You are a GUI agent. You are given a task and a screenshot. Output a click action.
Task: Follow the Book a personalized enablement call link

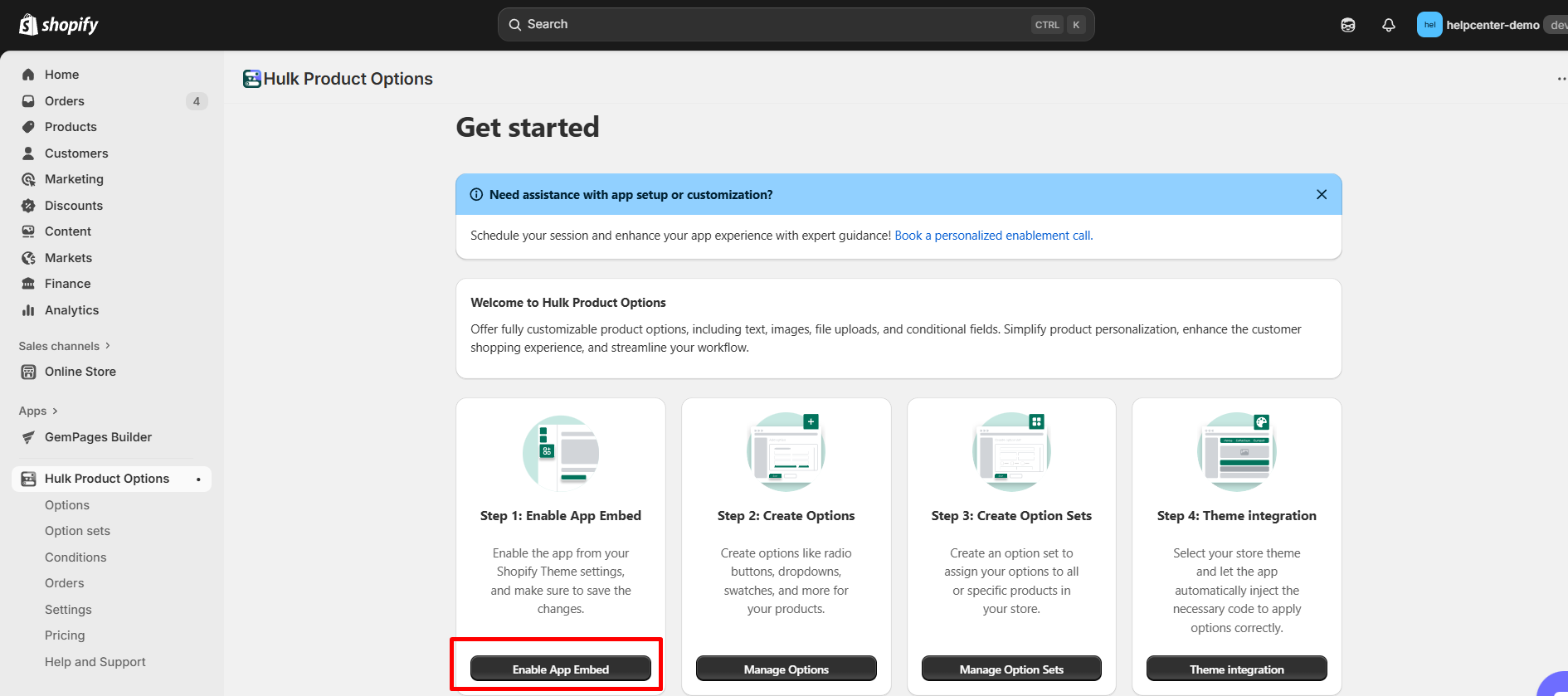(x=994, y=236)
